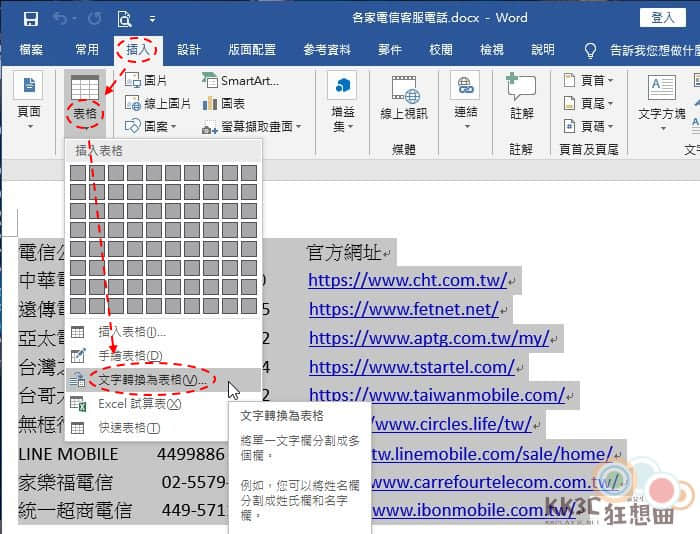Image resolution: width=700 pixels, height=534 pixels.
Task: Open the carrefourtelecom.com.tw hyperlink
Action: (x=496, y=482)
